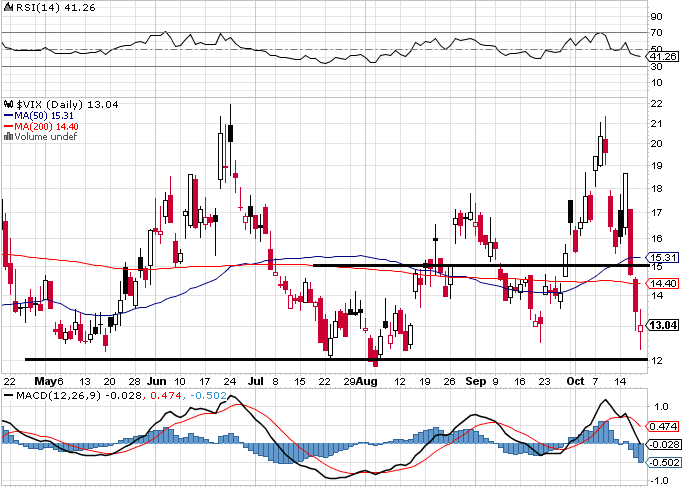Click the Aug label on the date axis
Image resolution: width=690 pixels, height=487 pixels.
click(367, 381)
